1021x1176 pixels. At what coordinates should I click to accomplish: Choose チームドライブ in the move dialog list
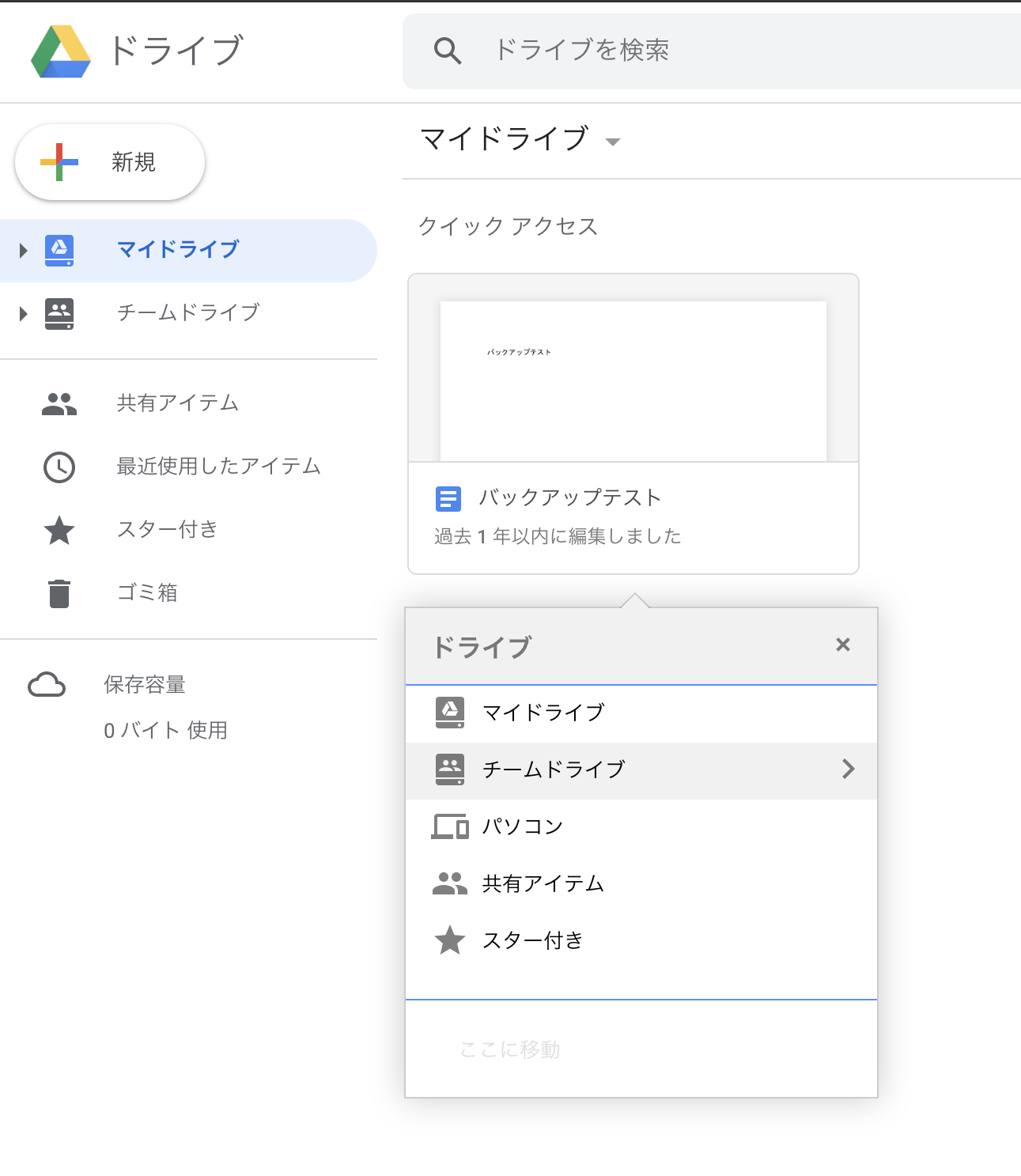coord(641,770)
